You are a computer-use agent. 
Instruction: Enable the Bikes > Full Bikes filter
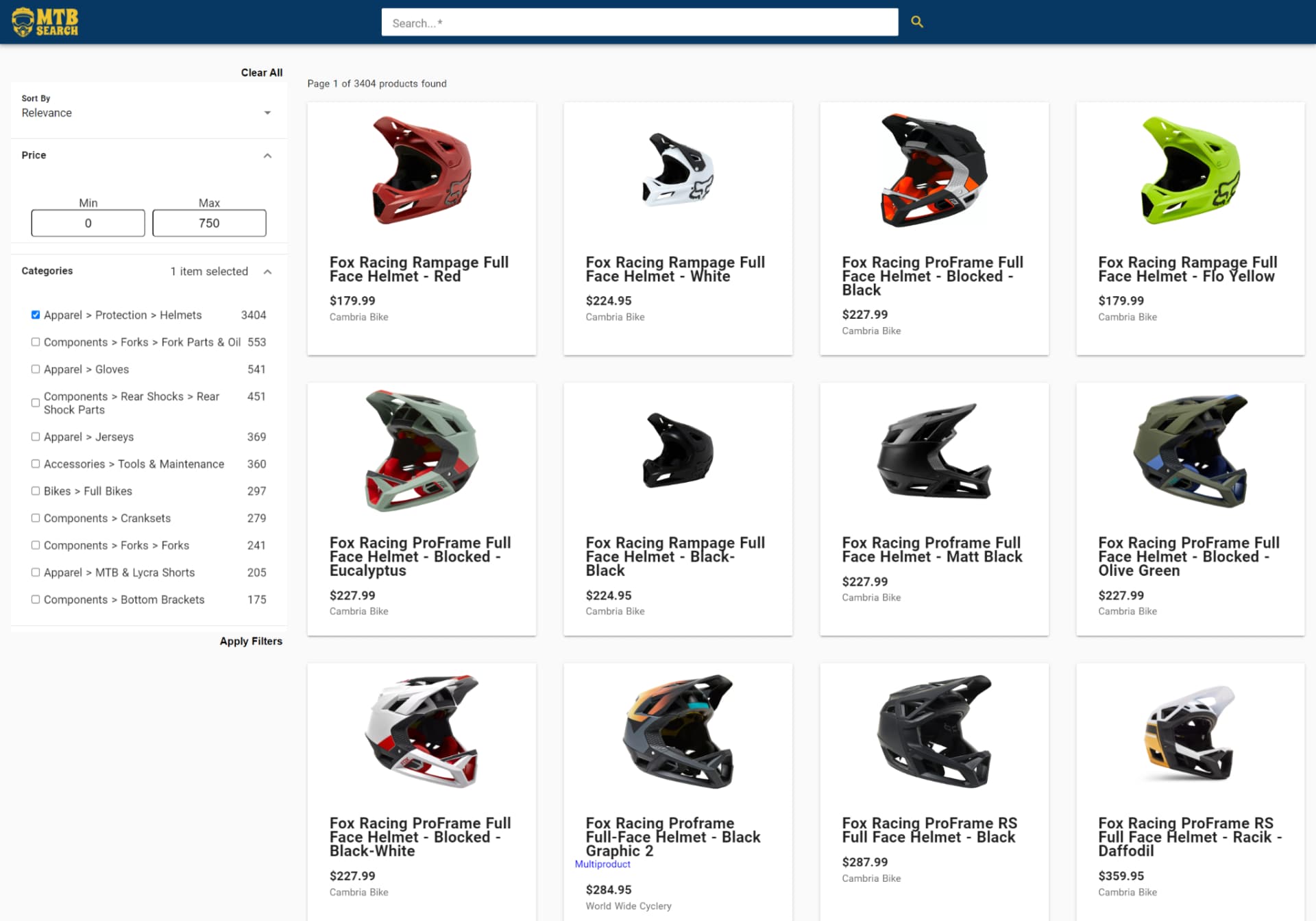[36, 491]
